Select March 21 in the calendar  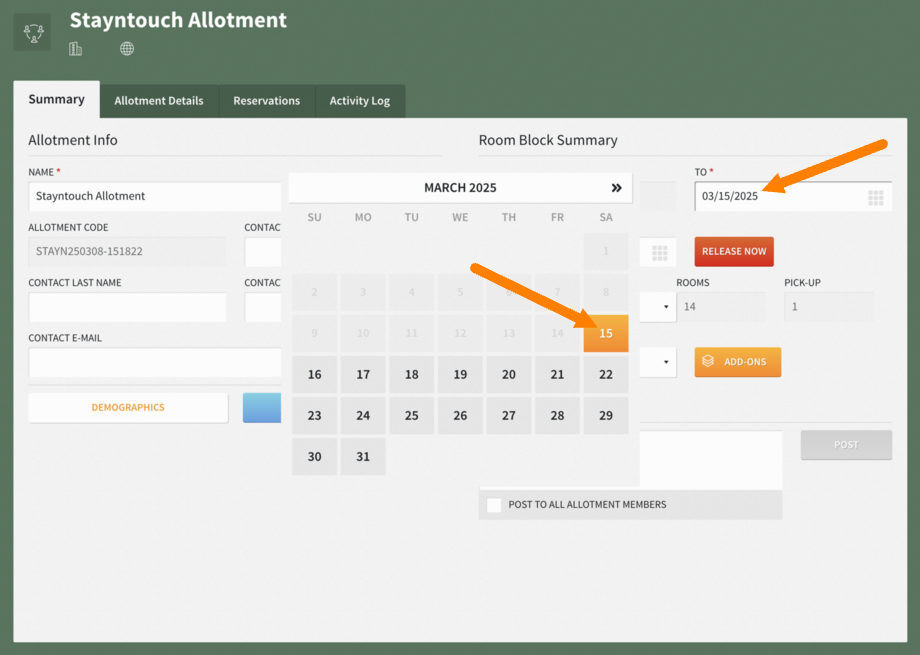click(557, 374)
